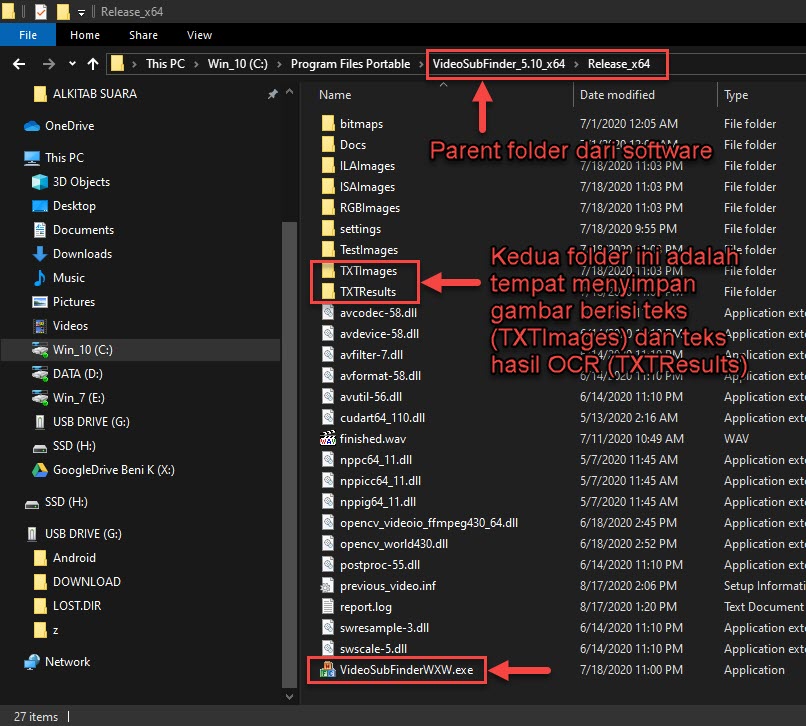Screen dimensions: 806x726
Task: Click Release_x64 breadcrumb in address bar
Action: coord(619,64)
